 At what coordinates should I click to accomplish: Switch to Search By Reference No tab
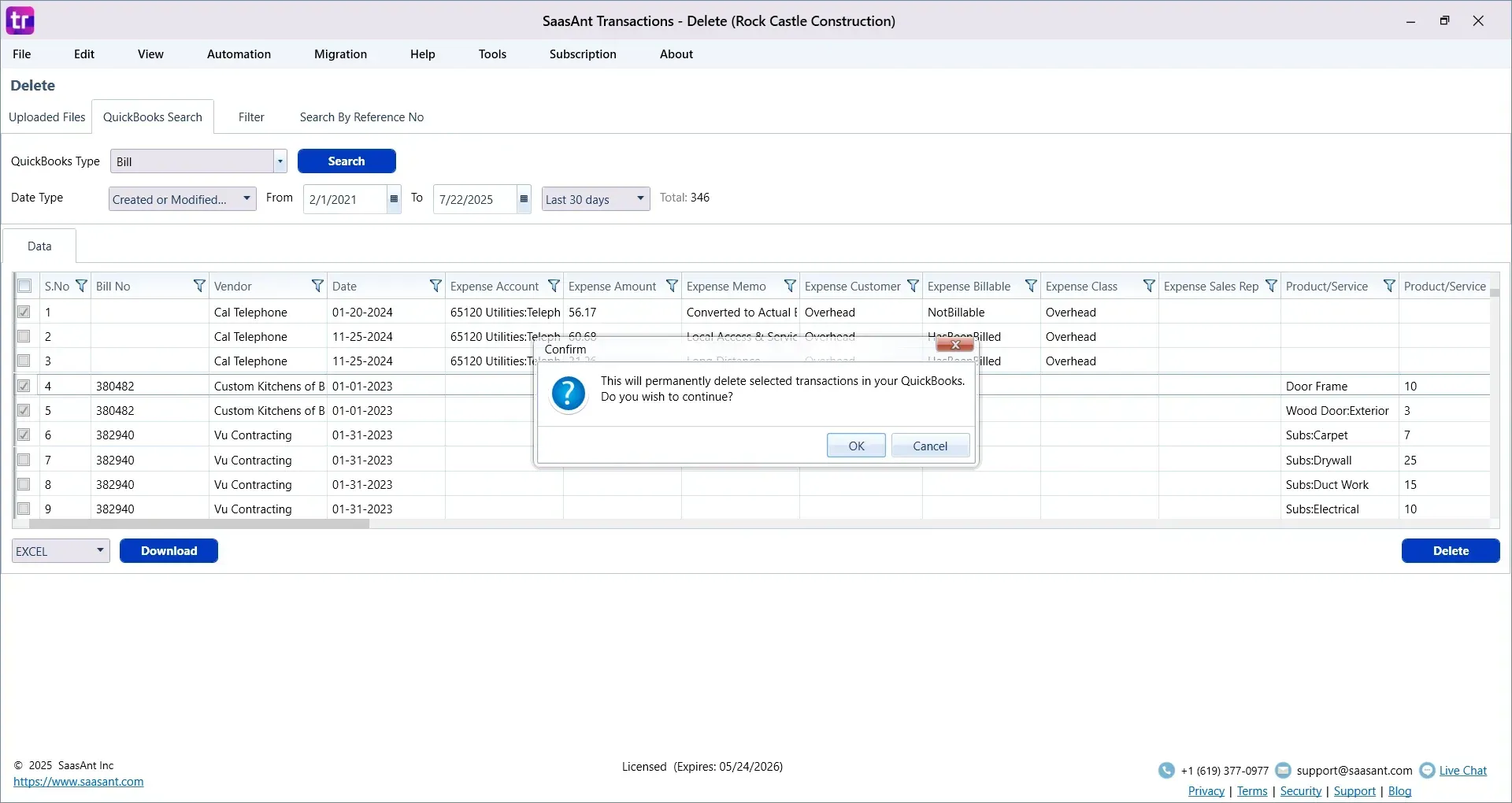[361, 117]
